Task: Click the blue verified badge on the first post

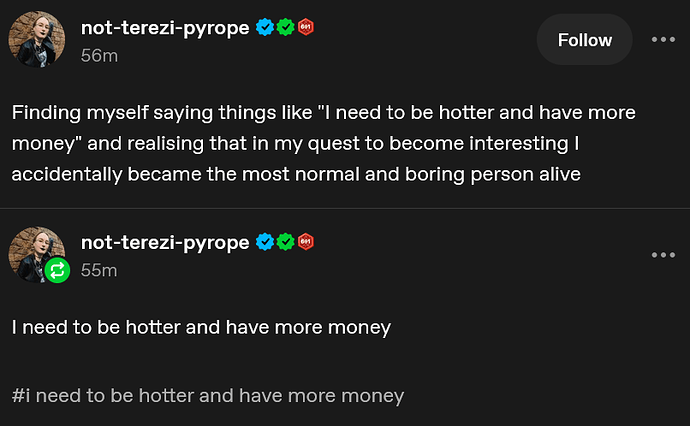Action: tap(265, 28)
